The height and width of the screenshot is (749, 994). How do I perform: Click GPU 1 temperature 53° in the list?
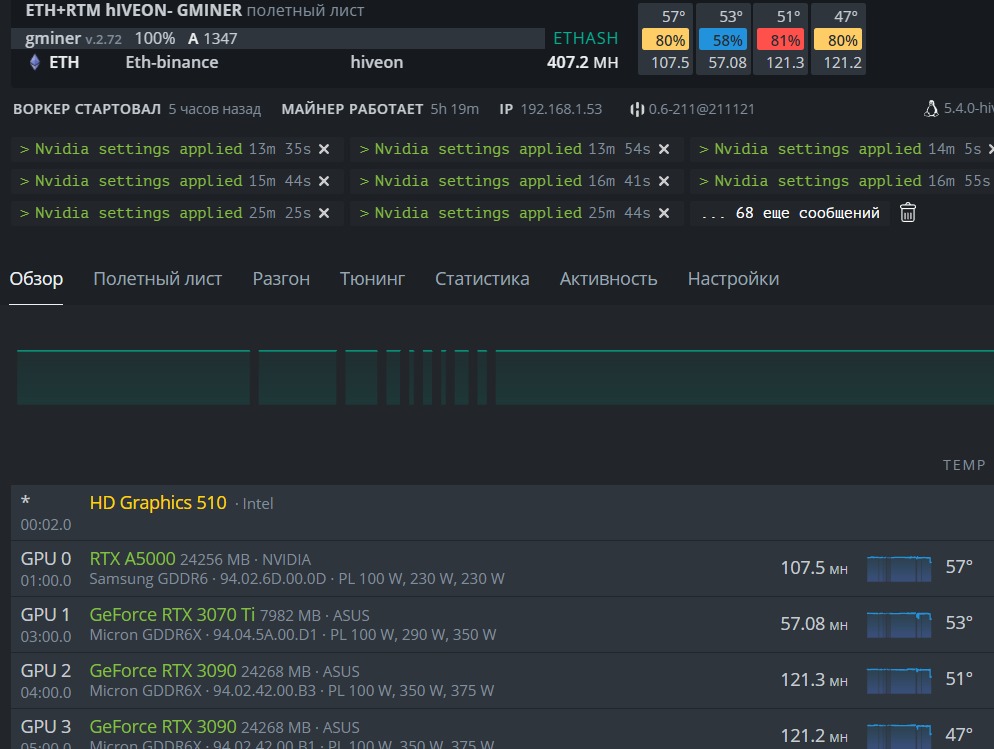click(958, 623)
